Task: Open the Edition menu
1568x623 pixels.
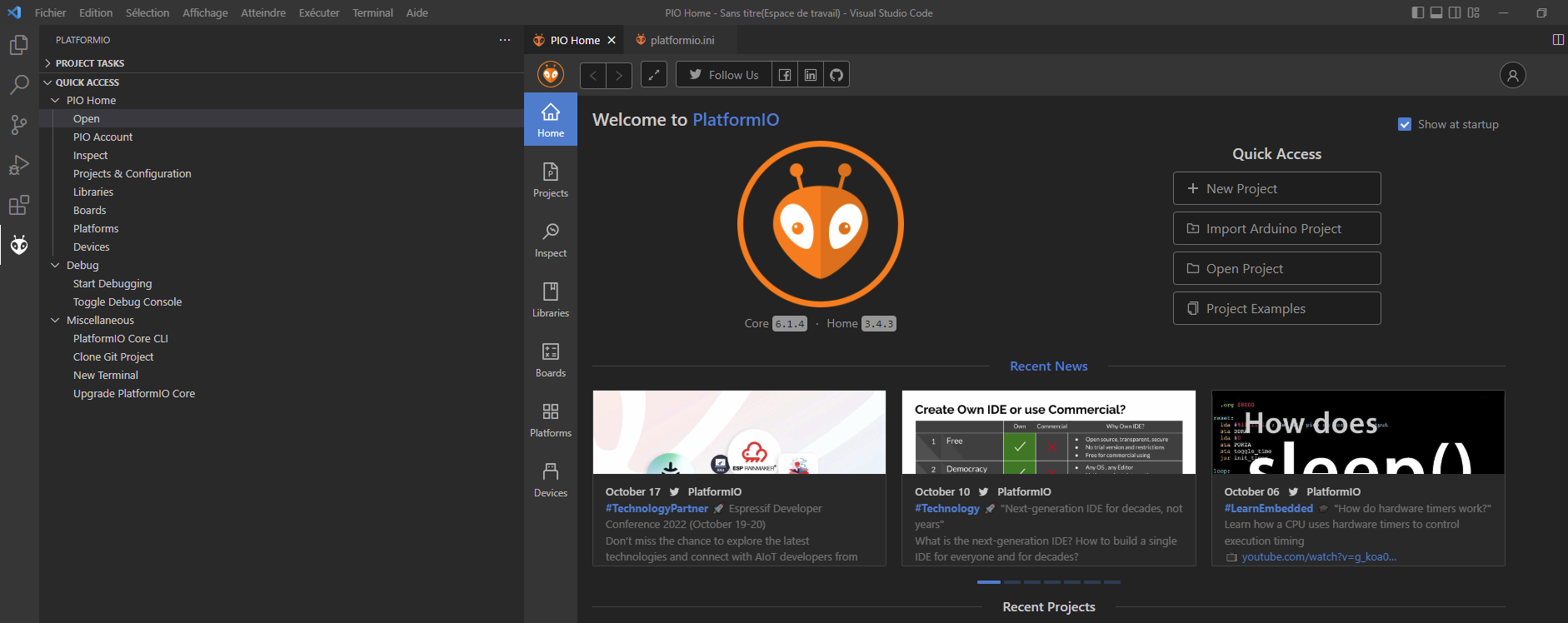Action: point(96,12)
